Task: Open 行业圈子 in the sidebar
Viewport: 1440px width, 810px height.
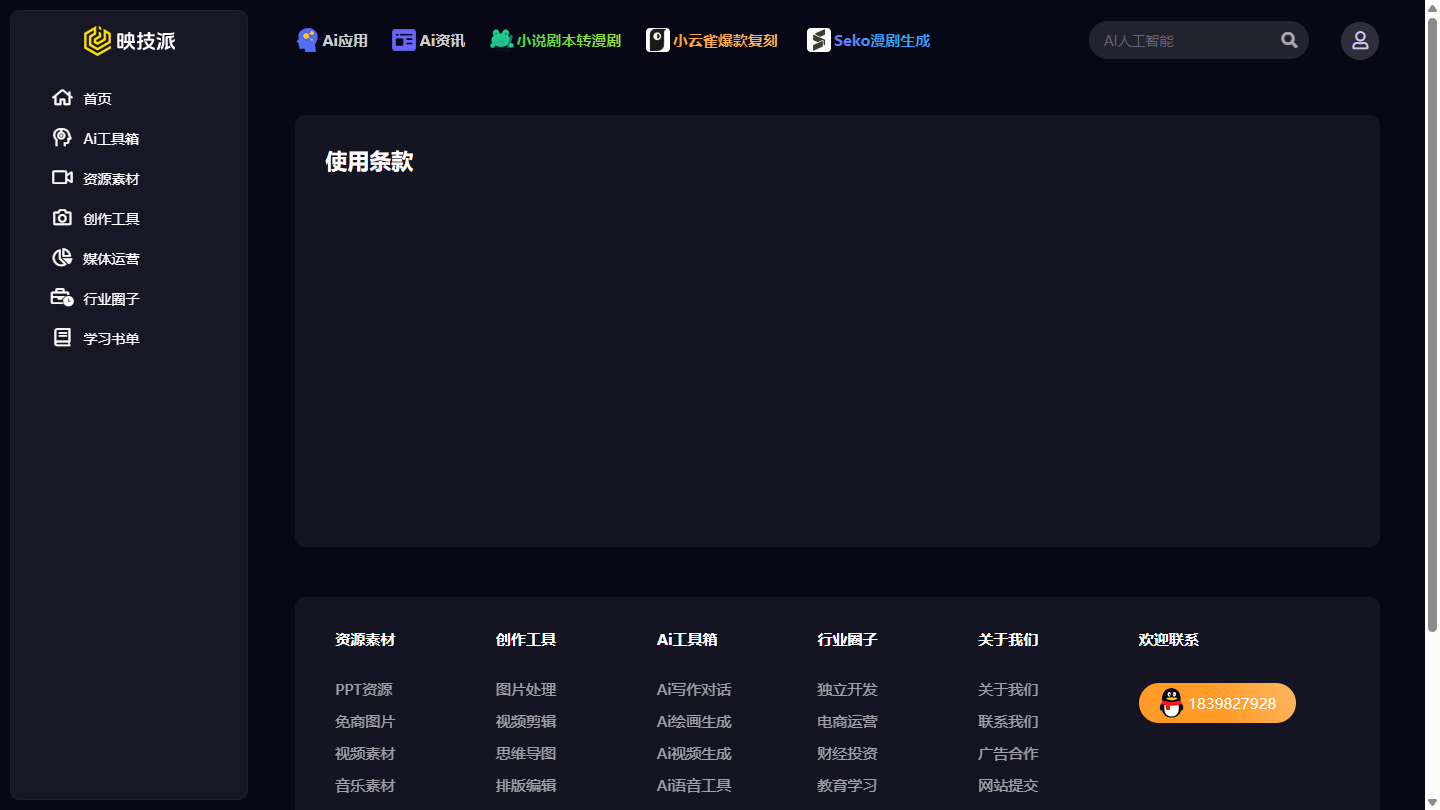Action: 111,299
